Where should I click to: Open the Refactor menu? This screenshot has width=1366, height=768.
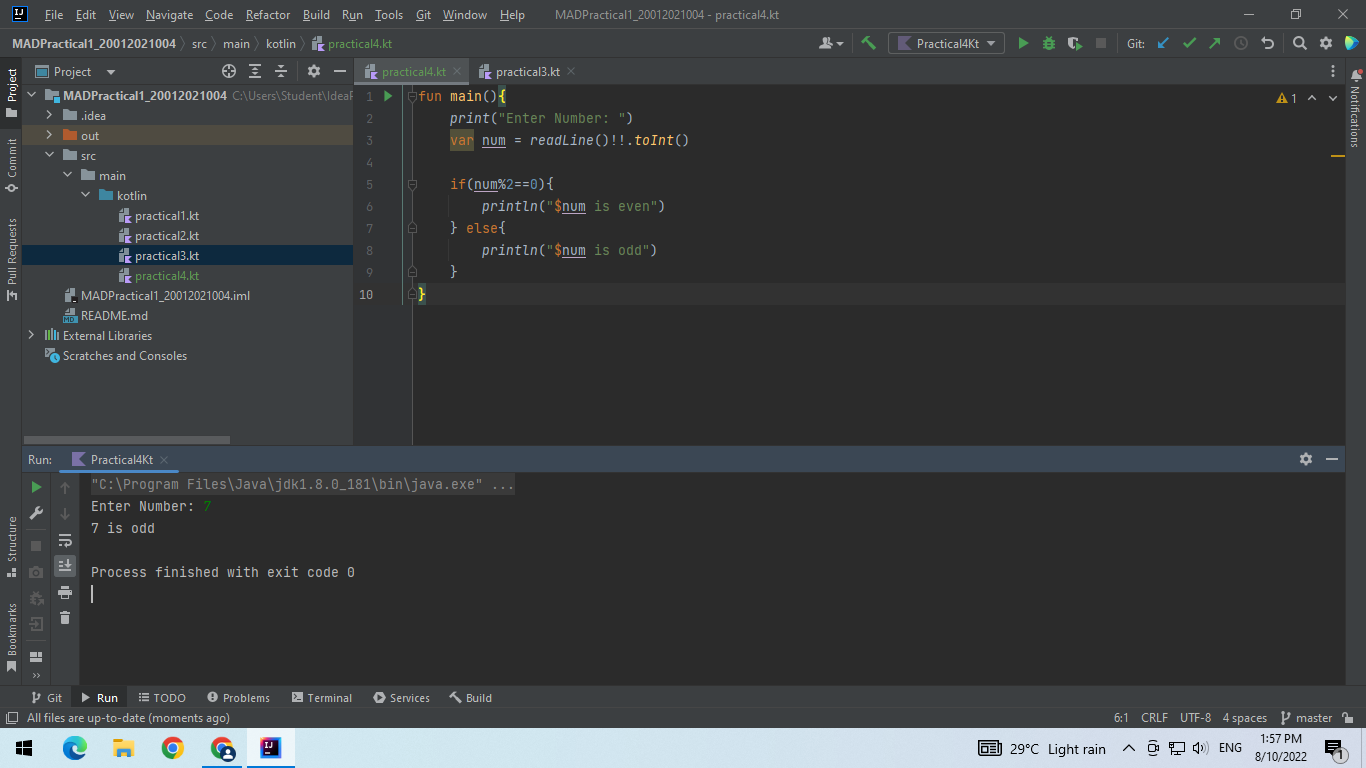click(267, 15)
